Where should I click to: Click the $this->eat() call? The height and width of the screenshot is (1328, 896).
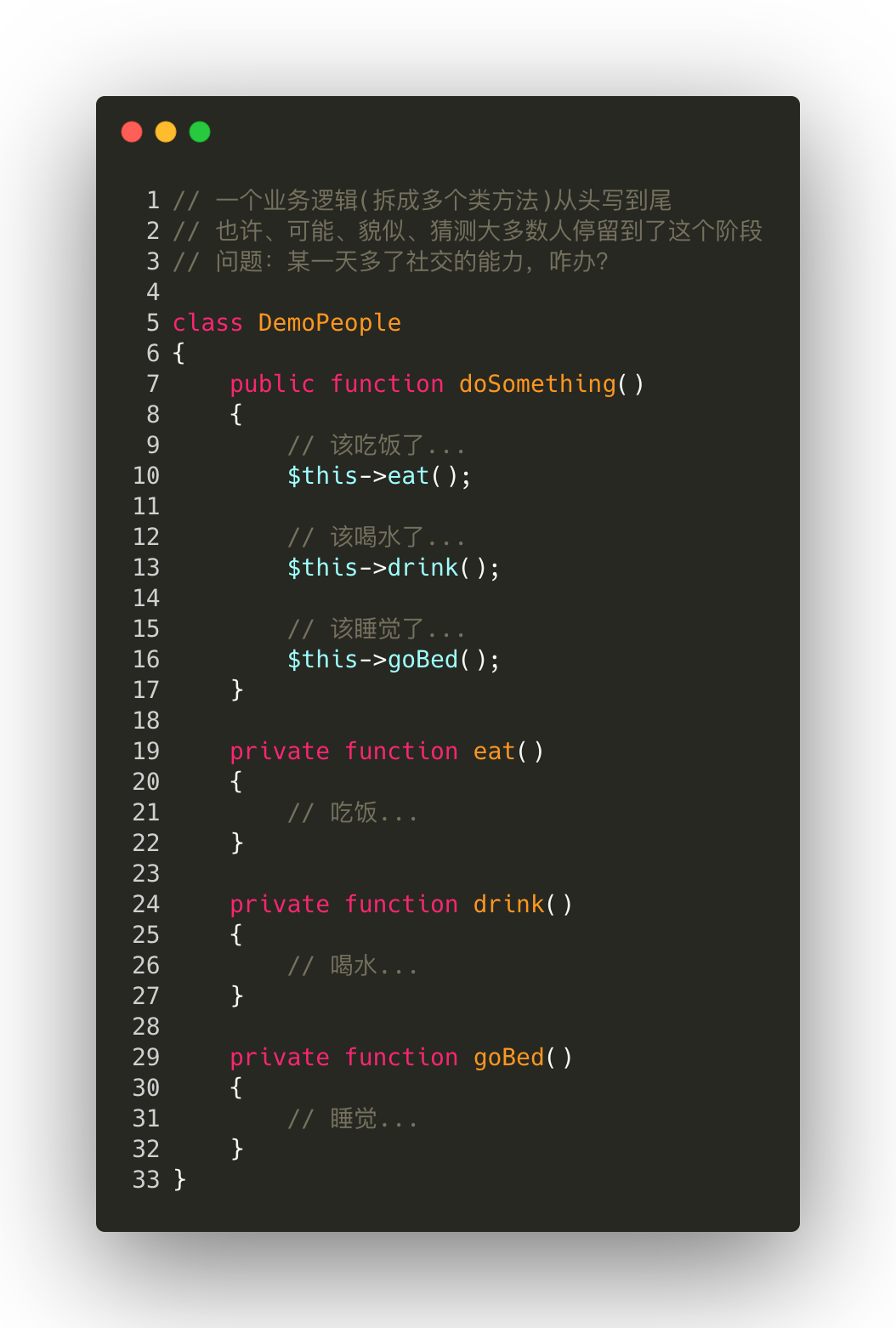tap(378, 476)
